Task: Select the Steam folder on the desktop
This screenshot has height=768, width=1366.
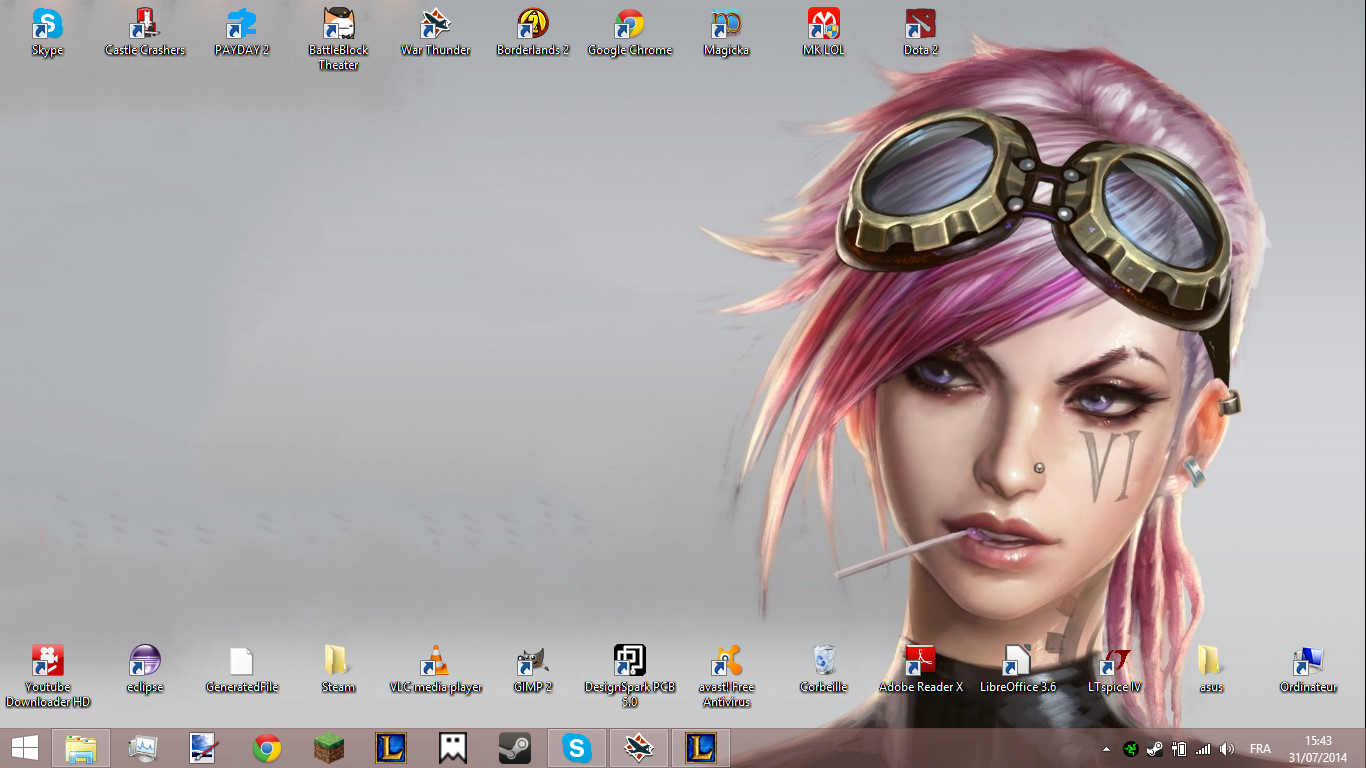Action: 338,669
